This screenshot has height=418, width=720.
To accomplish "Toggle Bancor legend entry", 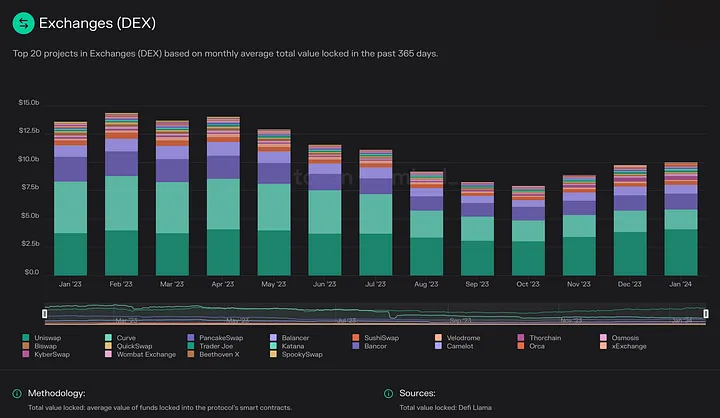I will 370,346.
